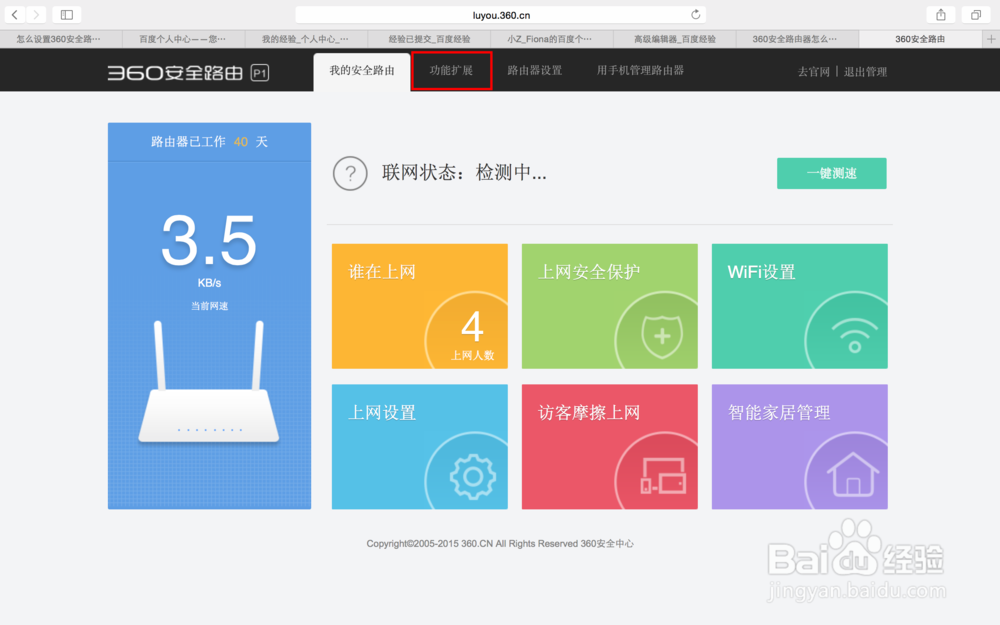Click the smart home house icon
This screenshot has height=625, width=1000.
(853, 474)
